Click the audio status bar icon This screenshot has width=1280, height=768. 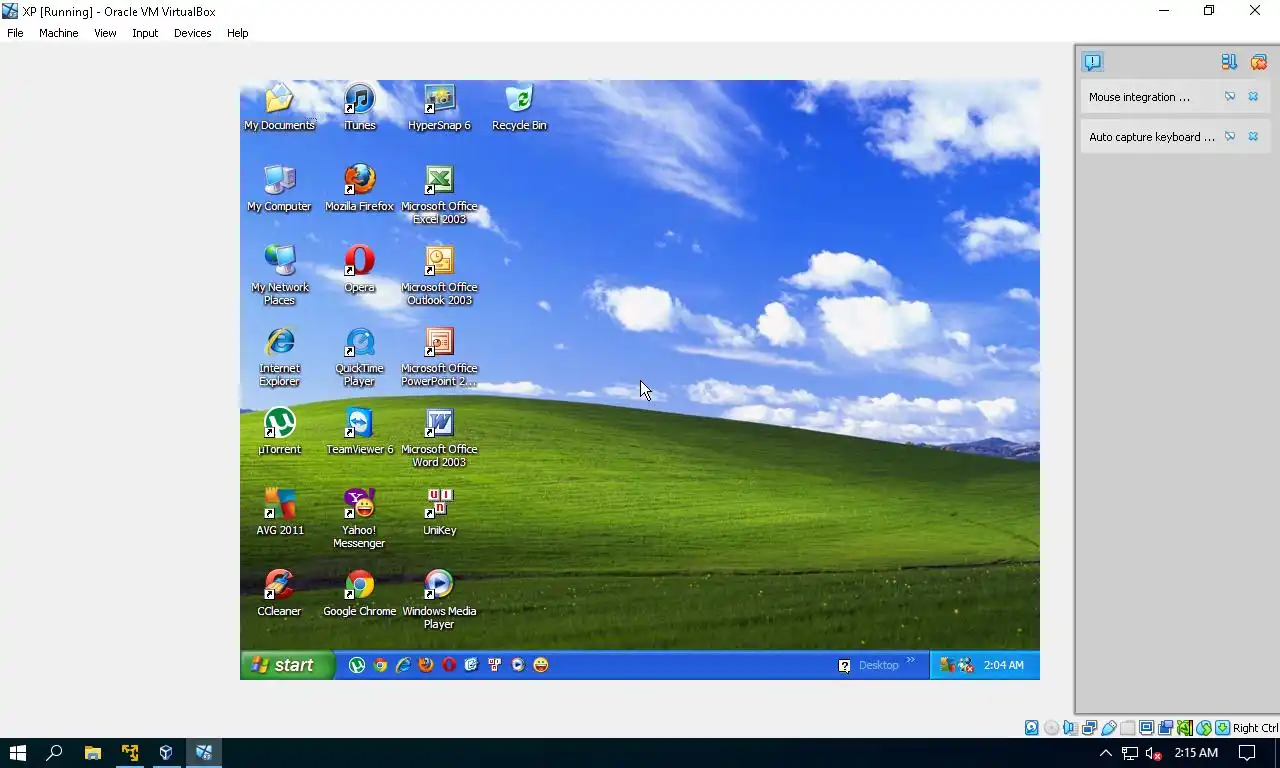point(1070,728)
